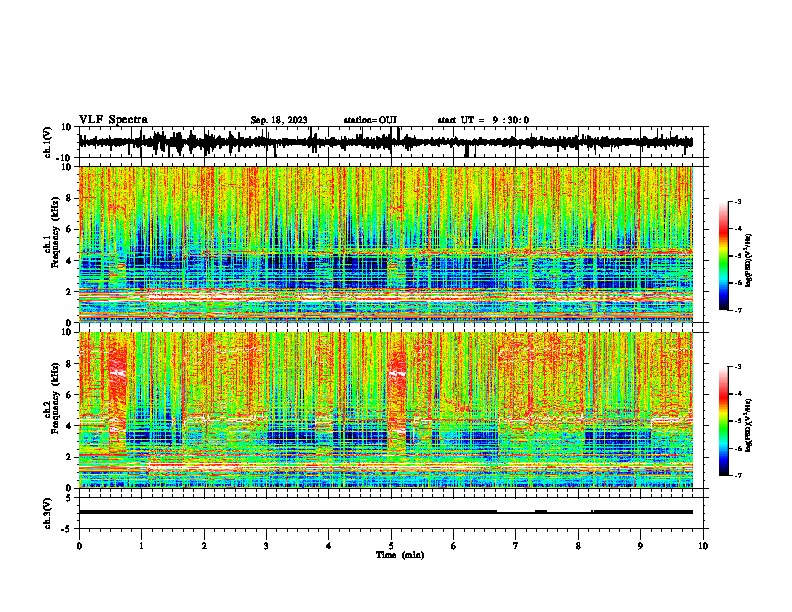Click the 'VLF Spectra' title text
The image size is (792, 612).
pyautogui.click(x=113, y=120)
